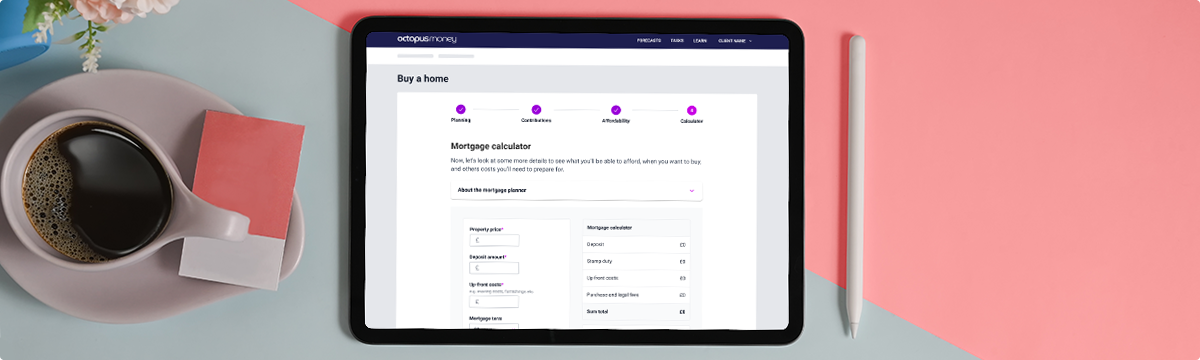Click the Affordability step label
This screenshot has height=360, width=1200.
tap(616, 121)
